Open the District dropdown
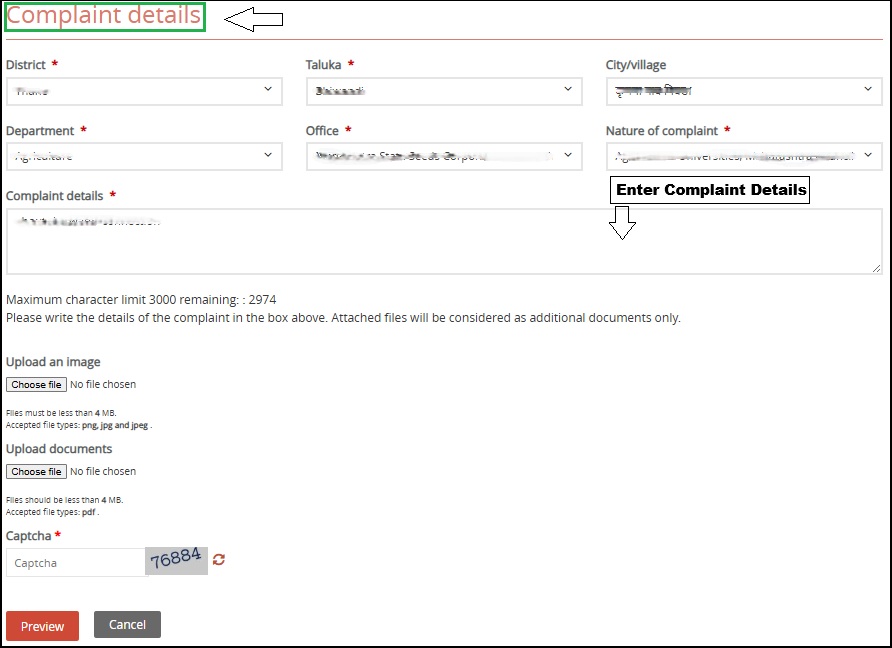Image resolution: width=892 pixels, height=648 pixels. click(143, 91)
